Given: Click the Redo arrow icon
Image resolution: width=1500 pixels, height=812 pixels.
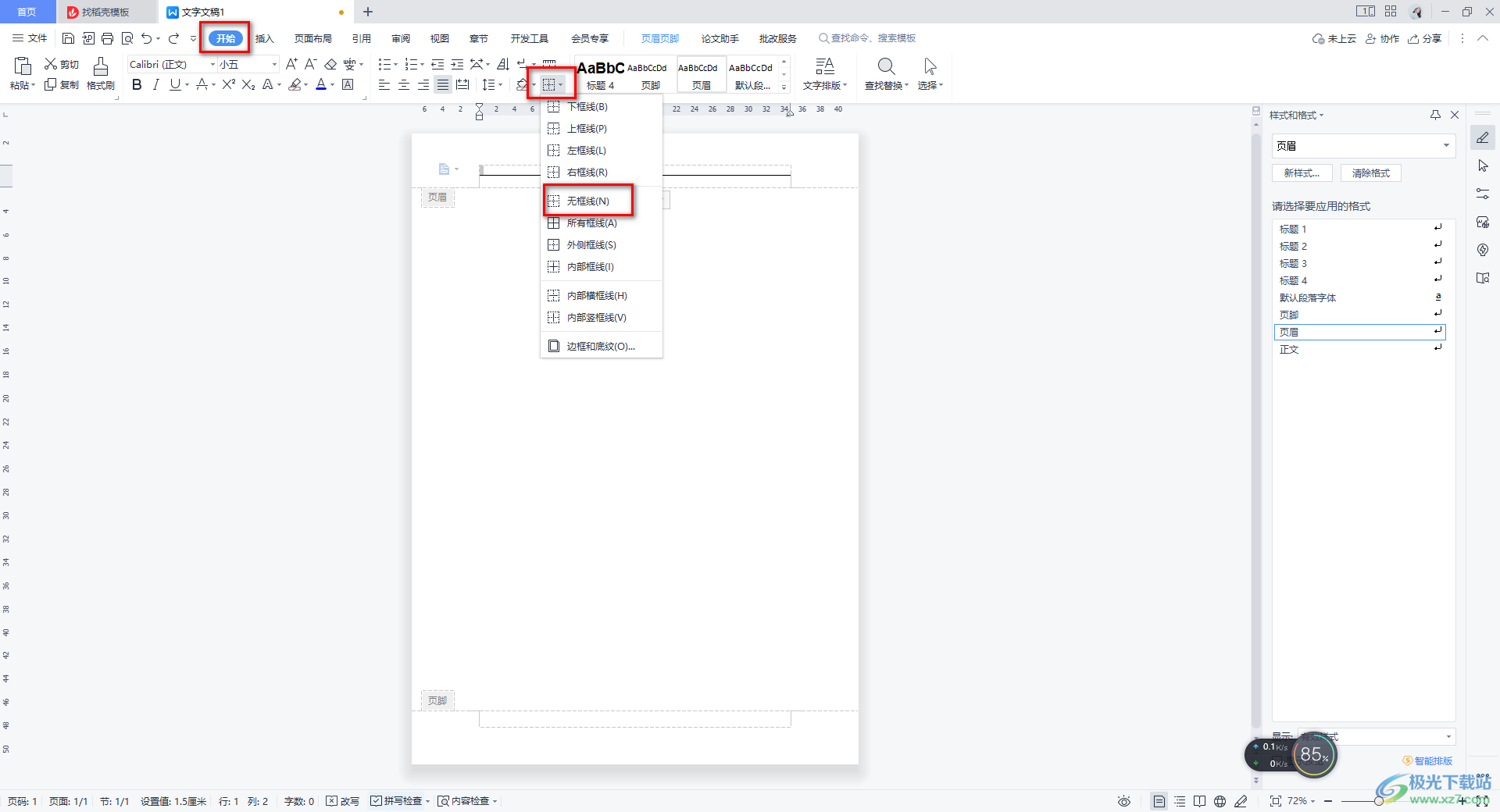Looking at the screenshot, I should (x=173, y=38).
